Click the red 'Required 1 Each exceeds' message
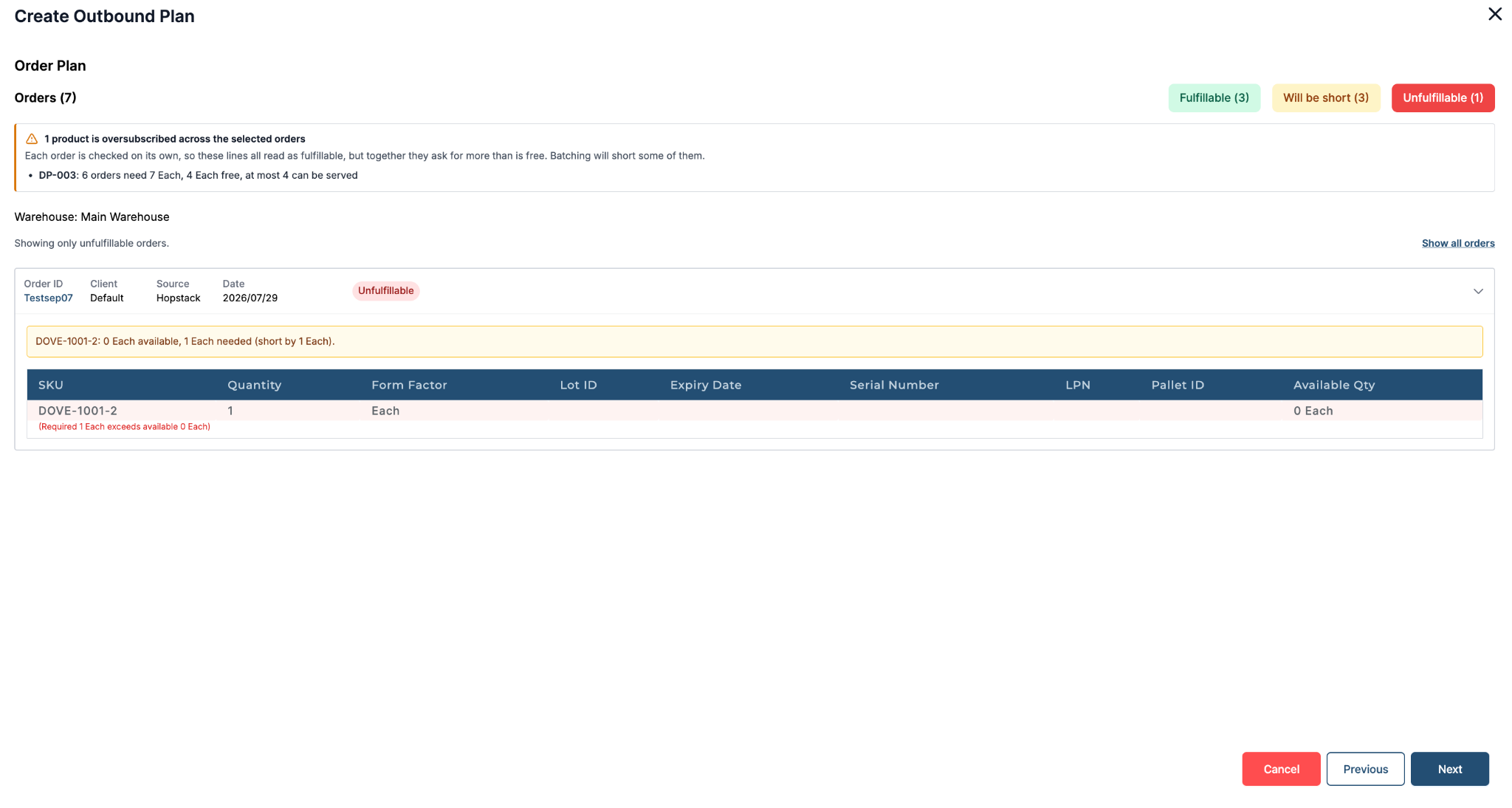Viewport: 1512px width, 808px height. [124, 427]
